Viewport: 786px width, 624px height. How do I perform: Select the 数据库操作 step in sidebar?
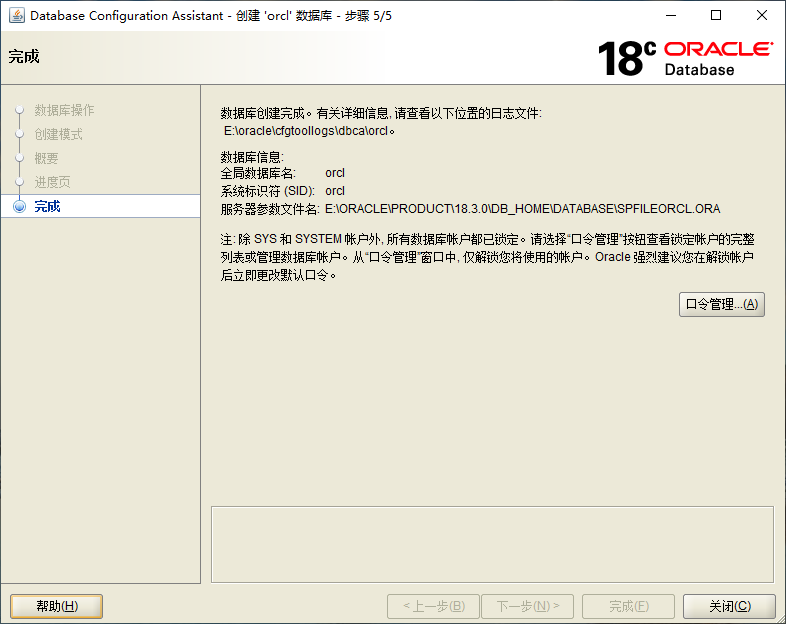[x=64, y=110]
